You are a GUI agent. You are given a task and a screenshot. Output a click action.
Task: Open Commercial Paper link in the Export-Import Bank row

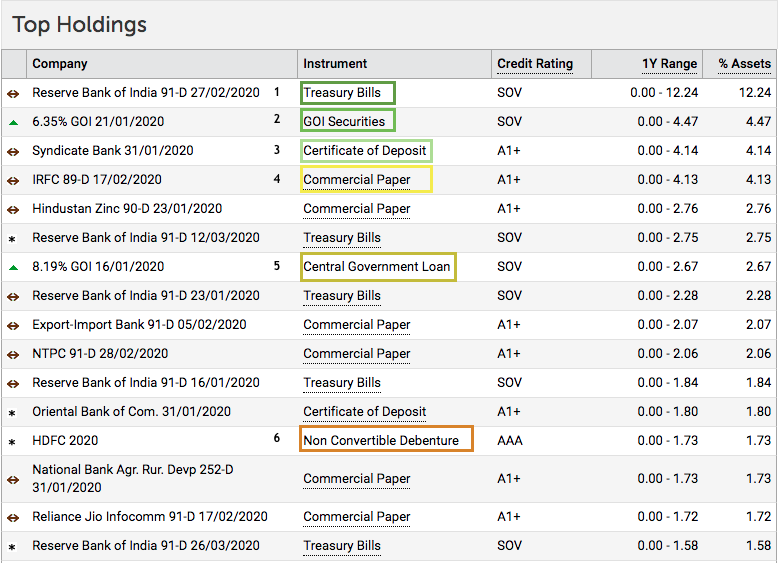point(357,324)
